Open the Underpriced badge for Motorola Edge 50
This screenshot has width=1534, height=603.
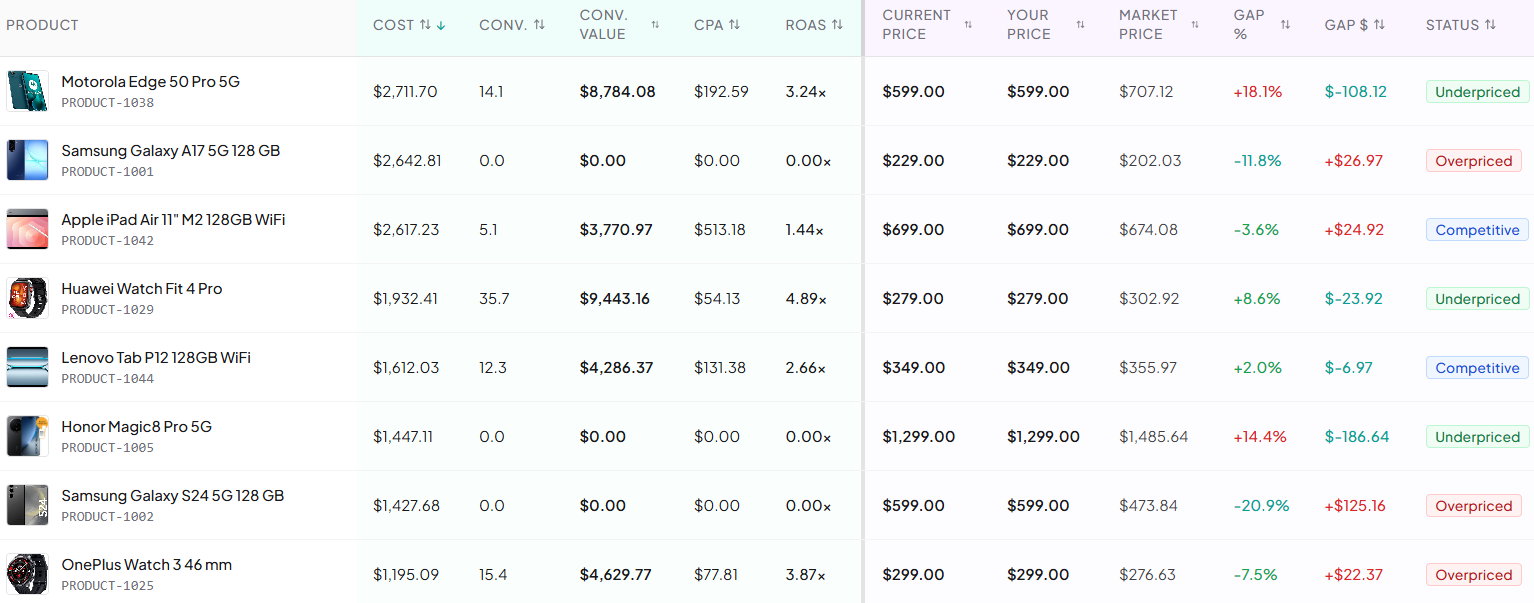click(1477, 91)
